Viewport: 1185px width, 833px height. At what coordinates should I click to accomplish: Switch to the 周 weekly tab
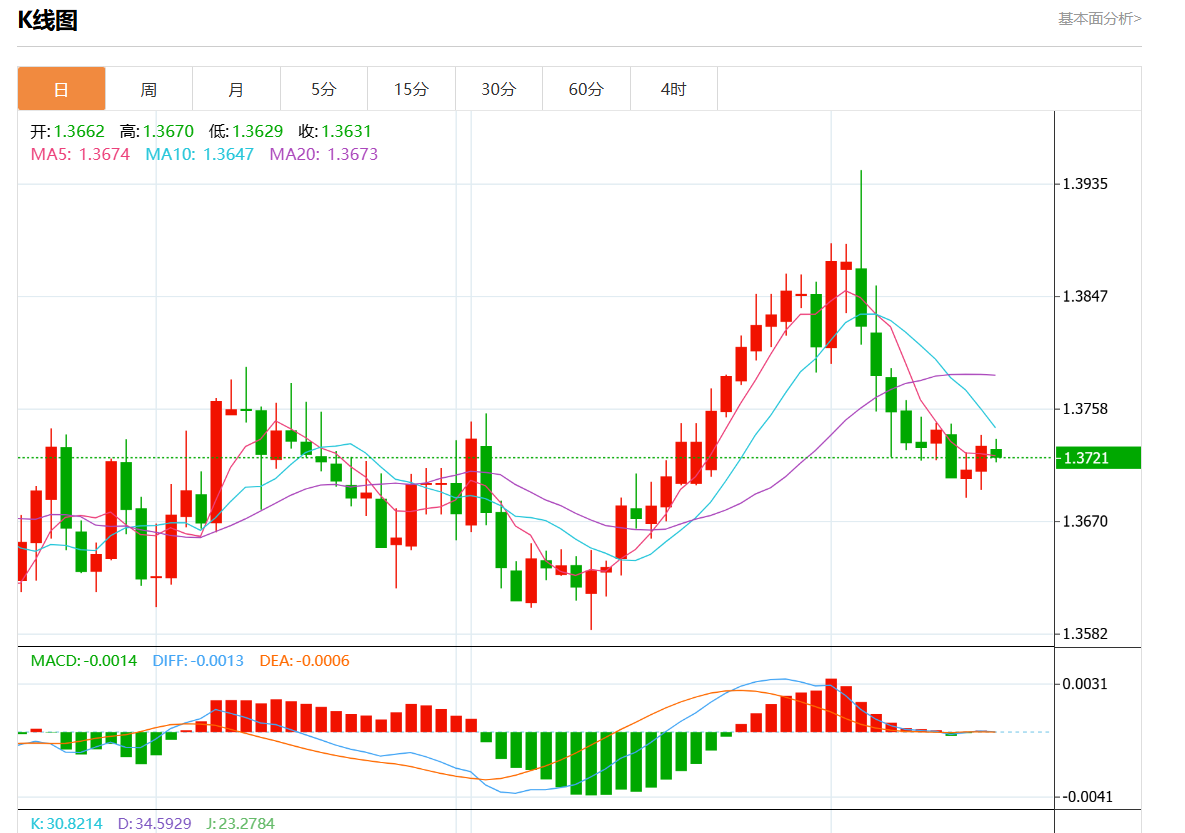point(149,89)
